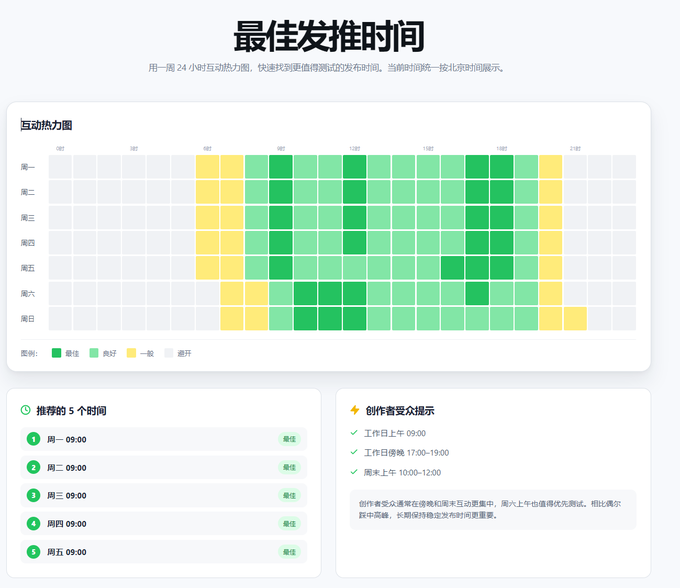The height and width of the screenshot is (588, 680).
Task: Click the 周四 09:00 recommended time text
Action: point(67,523)
